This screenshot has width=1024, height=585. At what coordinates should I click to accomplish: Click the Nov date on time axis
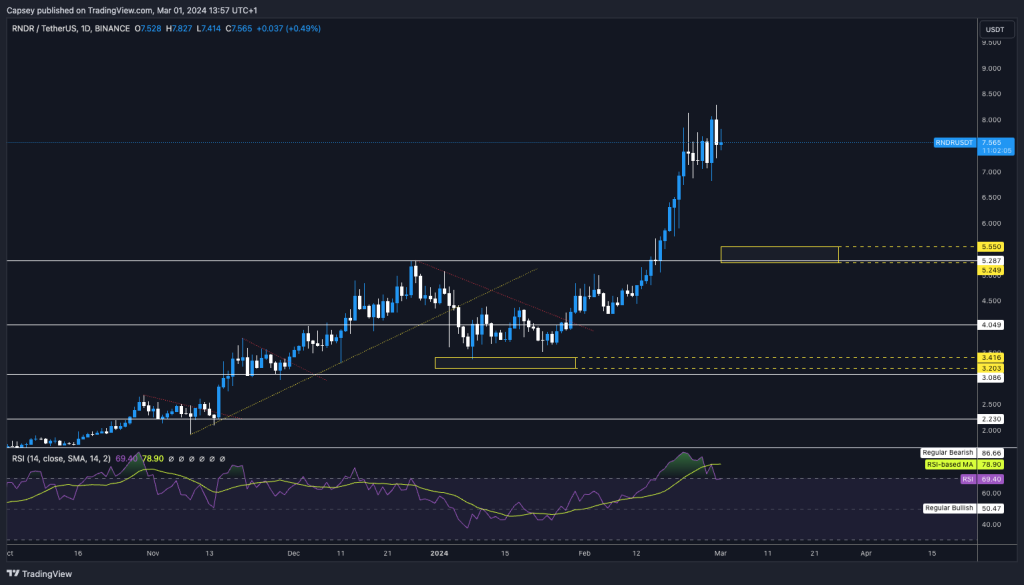tap(153, 554)
